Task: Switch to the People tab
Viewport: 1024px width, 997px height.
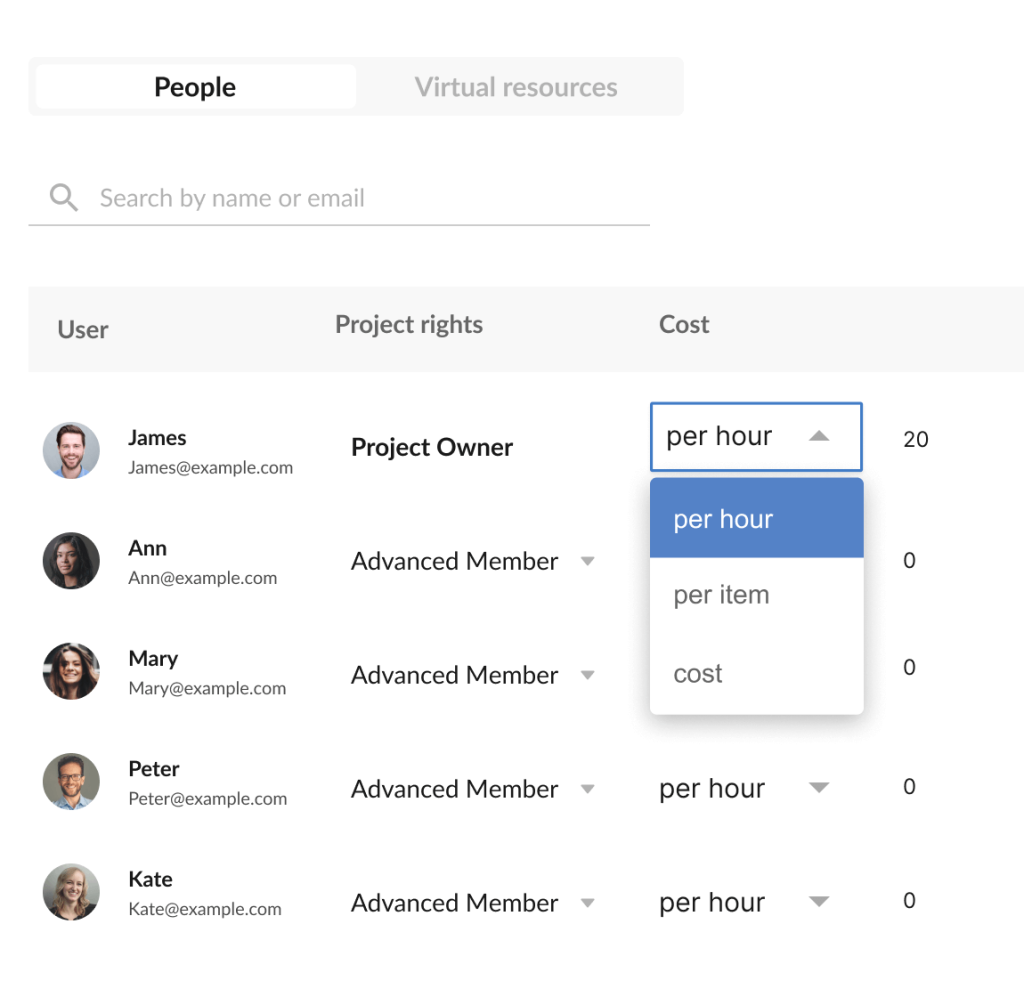Action: click(x=195, y=87)
